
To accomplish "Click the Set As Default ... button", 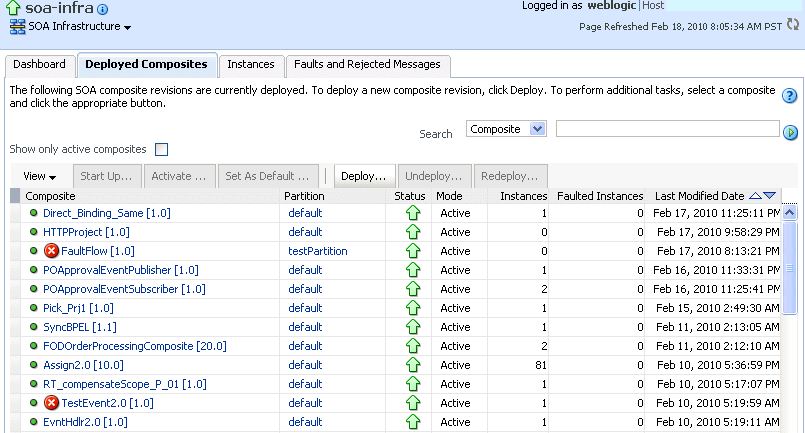I will tap(267, 176).
